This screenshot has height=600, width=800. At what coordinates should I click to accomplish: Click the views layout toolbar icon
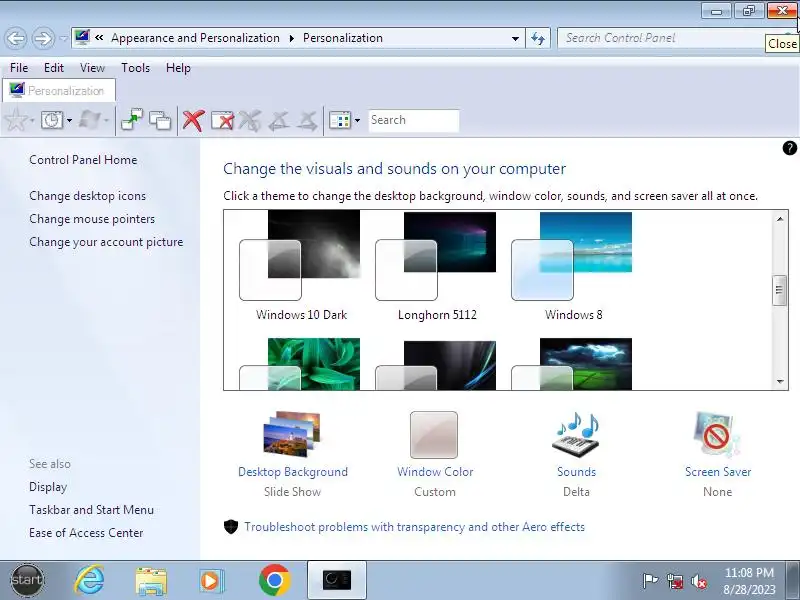[x=339, y=120]
